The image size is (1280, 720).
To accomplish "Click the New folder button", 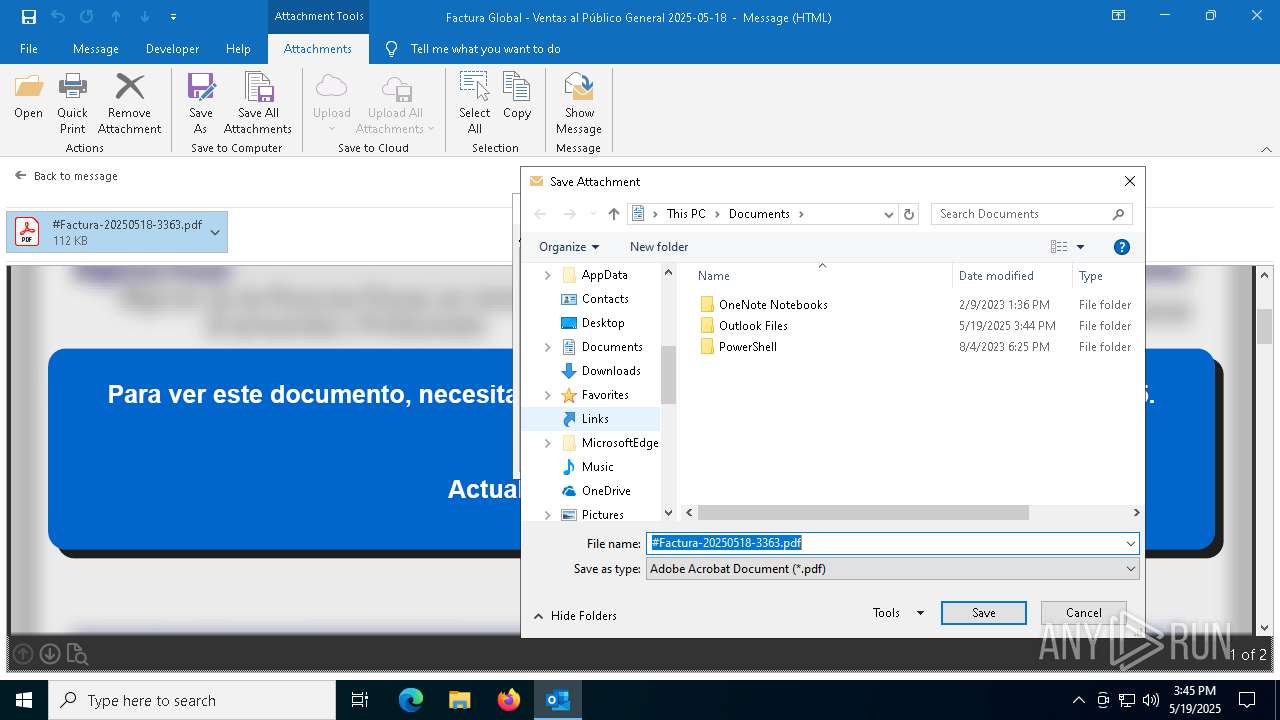I will click(659, 247).
